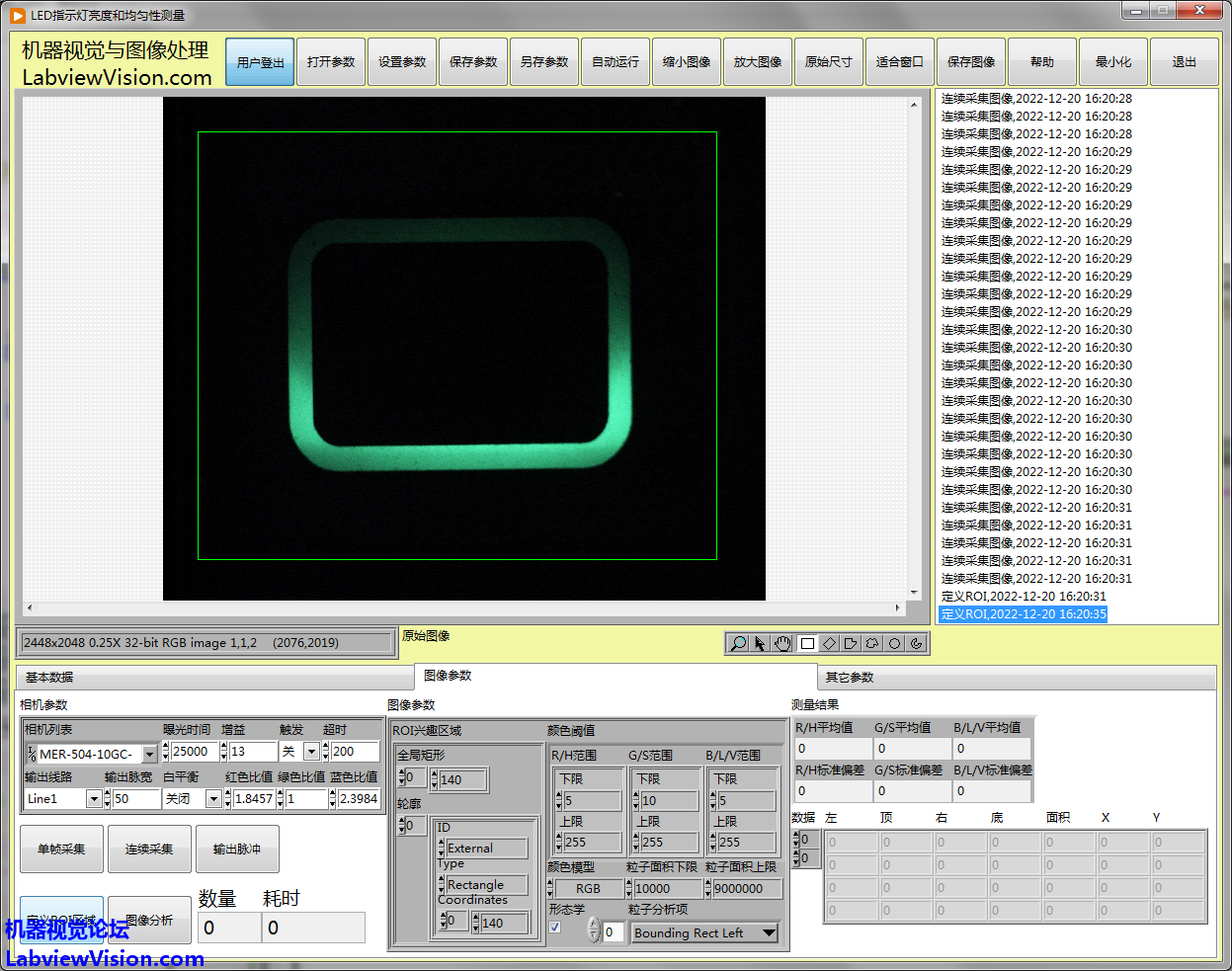Screen dimensions: 1232x971
Task: Click the 曝光时间 exposure value field
Action: [193, 752]
